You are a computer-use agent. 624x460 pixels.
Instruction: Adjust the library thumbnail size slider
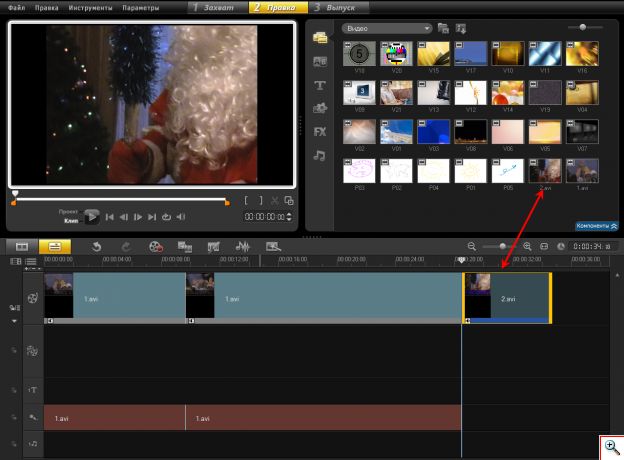tap(583, 27)
